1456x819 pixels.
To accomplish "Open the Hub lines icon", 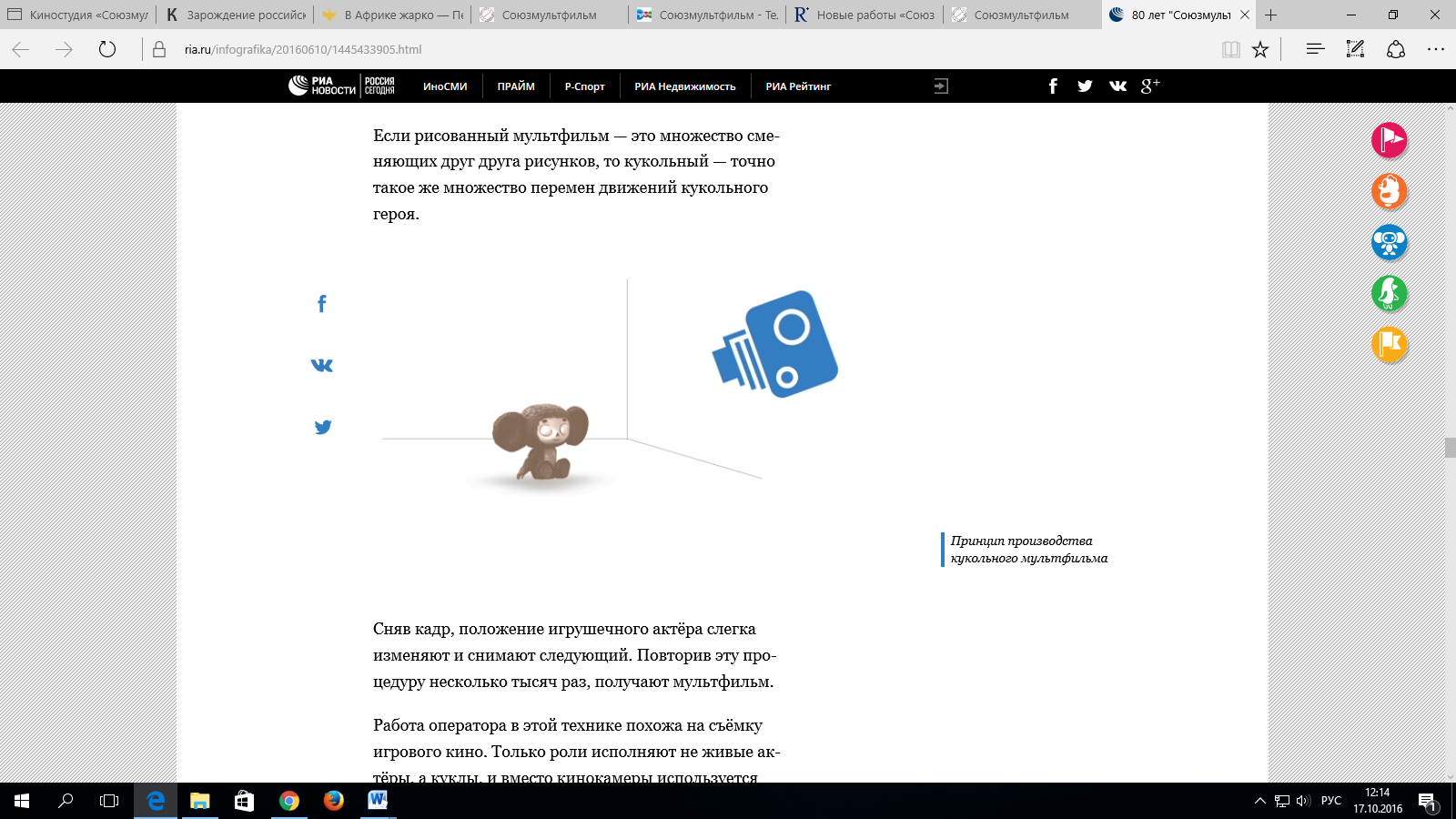I will point(1315,49).
